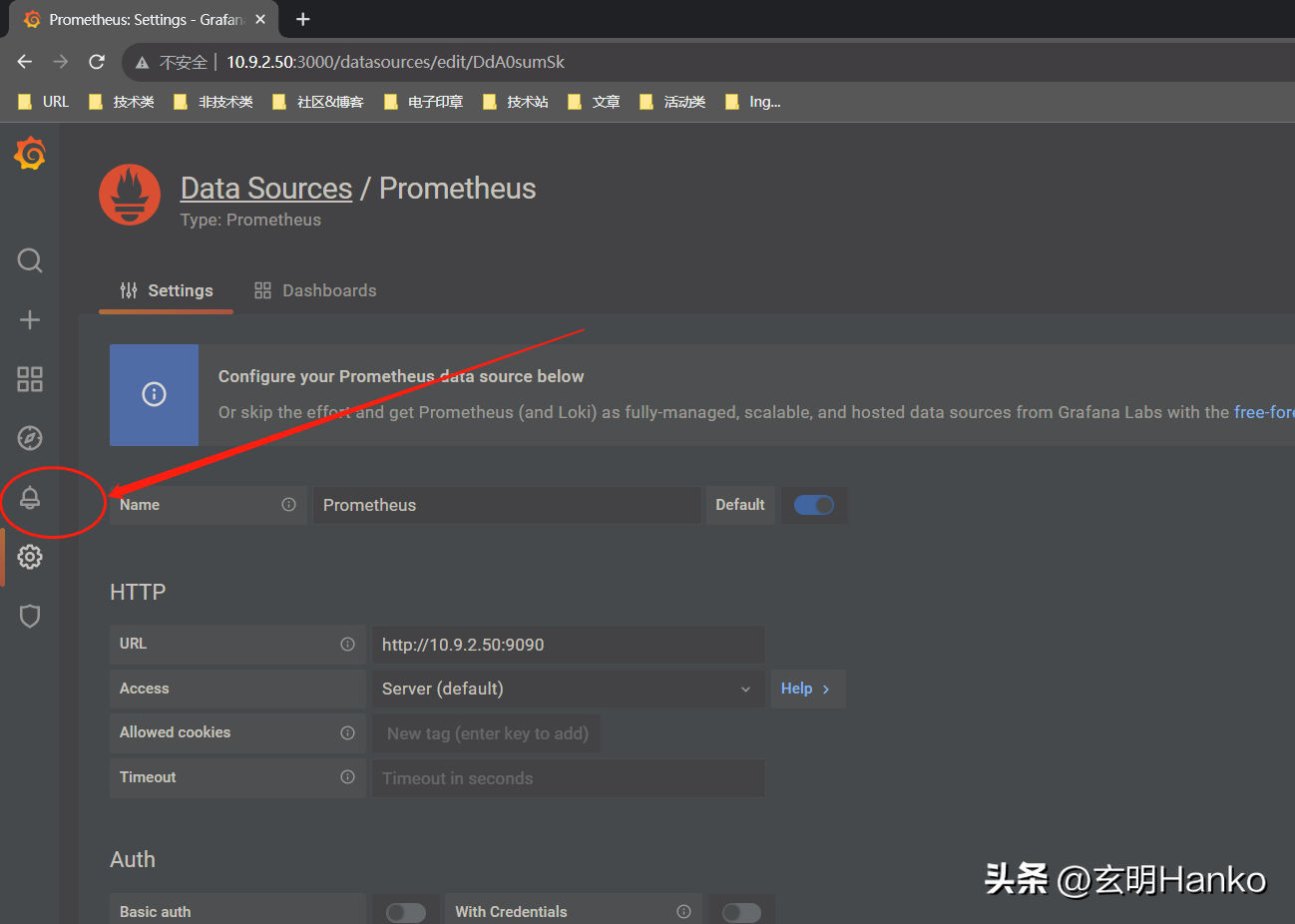Open the 电子印章 bookmark folder

click(424, 102)
